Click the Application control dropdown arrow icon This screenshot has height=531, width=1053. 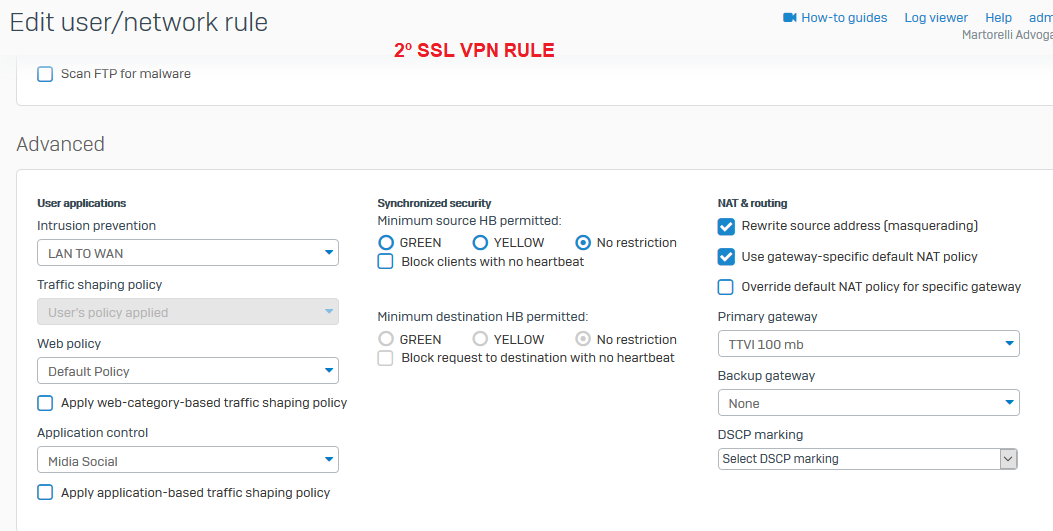coord(329,460)
